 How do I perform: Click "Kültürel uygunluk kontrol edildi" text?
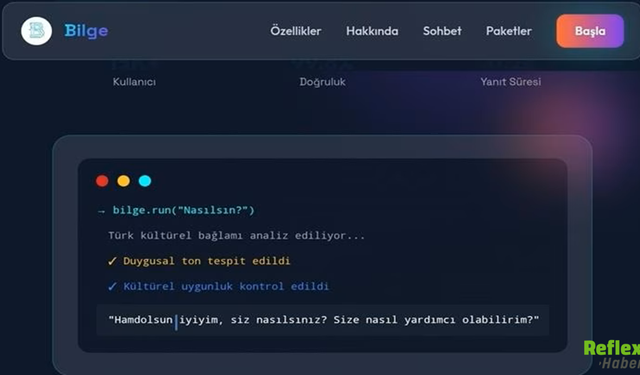(226, 286)
